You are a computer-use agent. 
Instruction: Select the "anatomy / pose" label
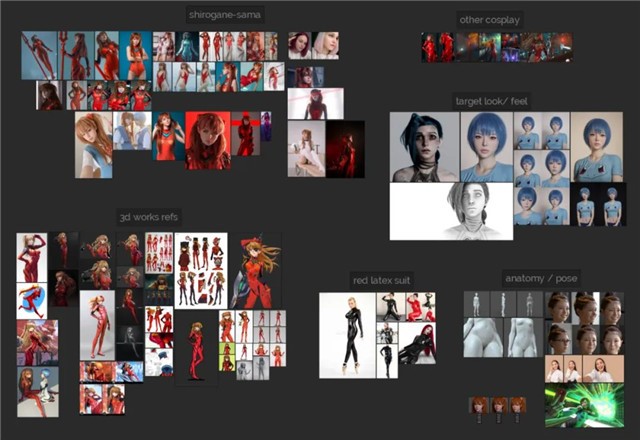click(x=541, y=278)
